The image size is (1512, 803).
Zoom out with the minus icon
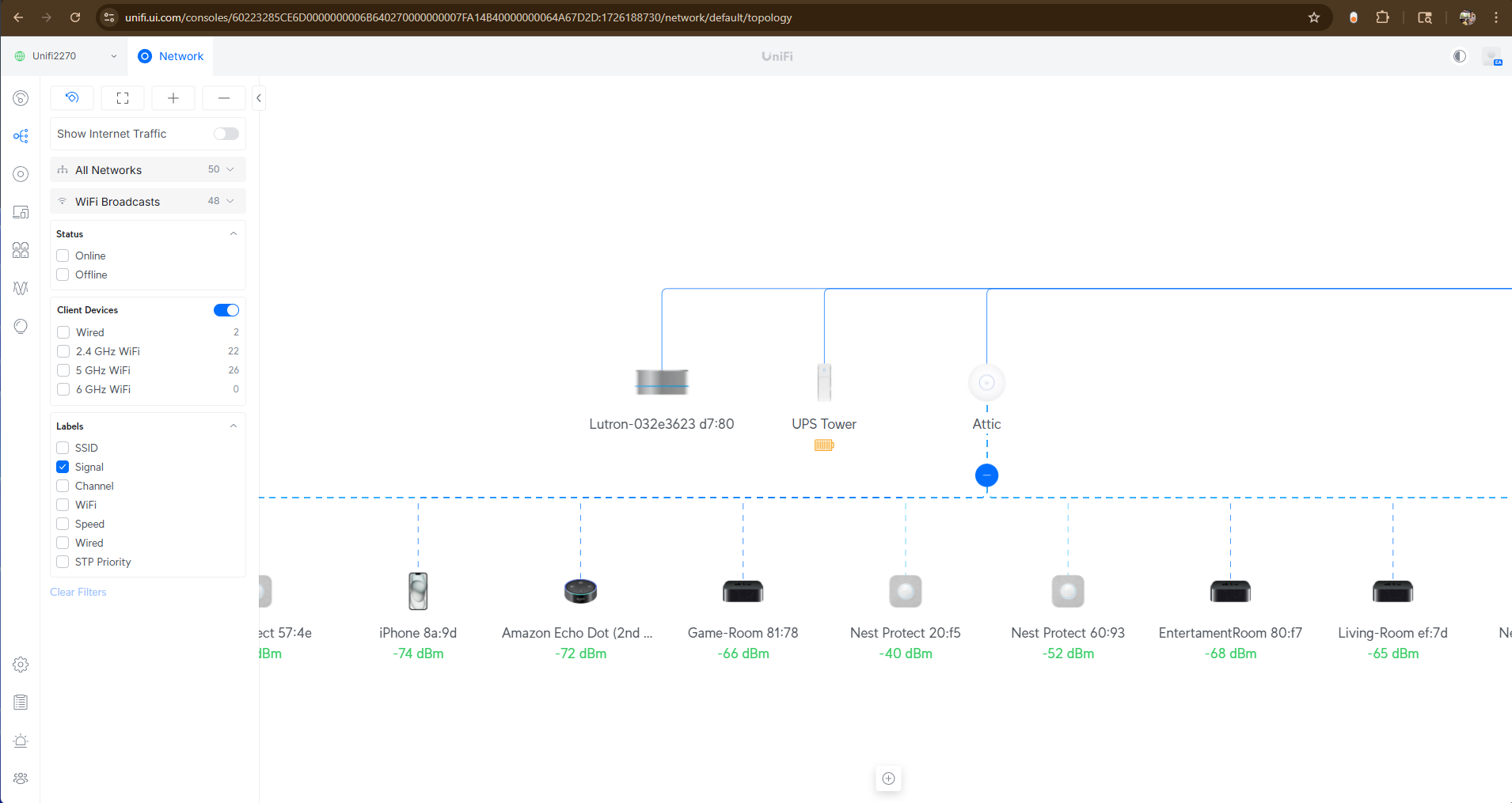pyautogui.click(x=224, y=98)
